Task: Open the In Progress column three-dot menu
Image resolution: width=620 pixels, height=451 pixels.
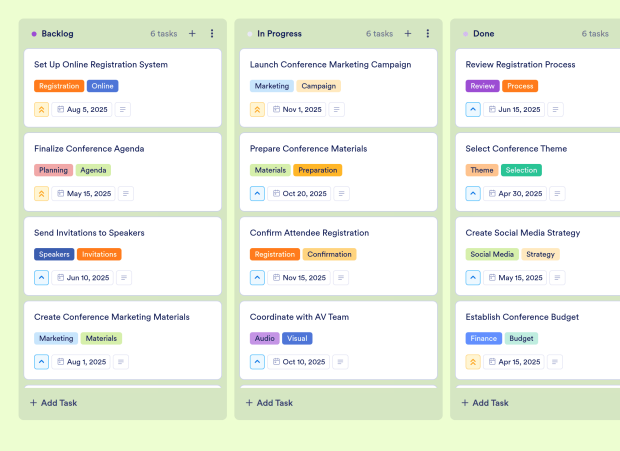Action: 428,33
